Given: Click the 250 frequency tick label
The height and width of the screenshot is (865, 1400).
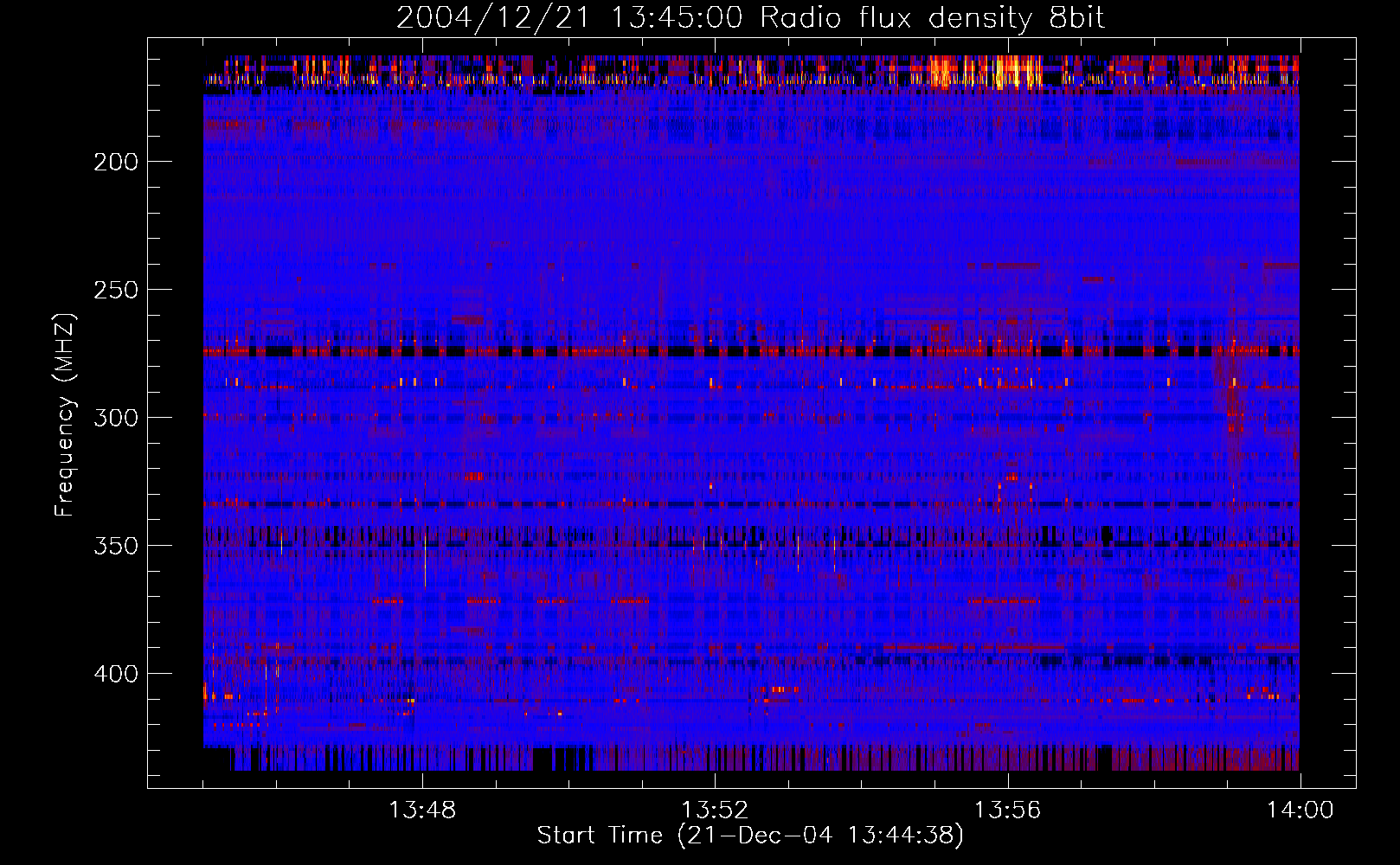Looking at the screenshot, I should point(116,290).
